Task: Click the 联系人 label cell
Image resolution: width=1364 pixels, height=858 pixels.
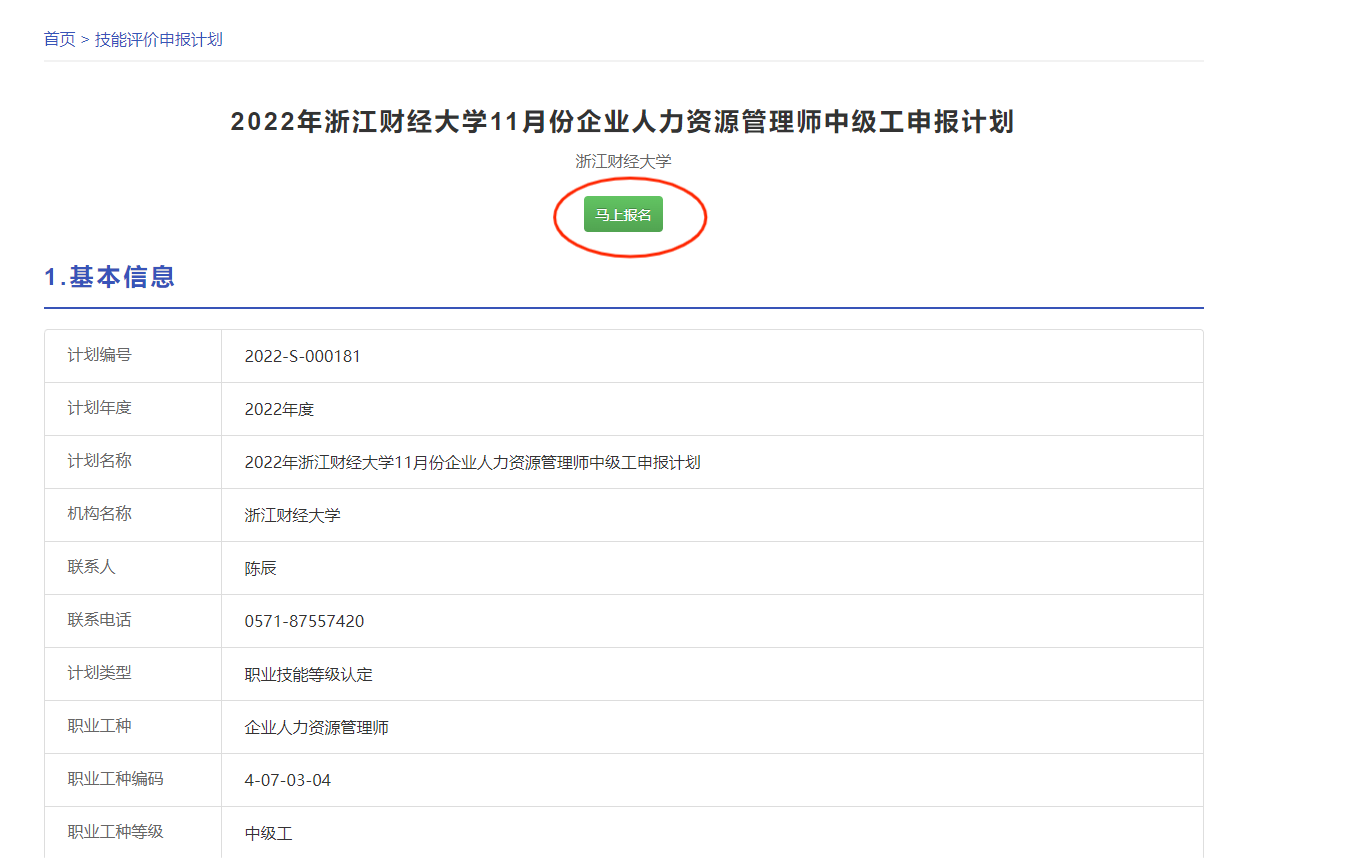Action: tap(133, 568)
